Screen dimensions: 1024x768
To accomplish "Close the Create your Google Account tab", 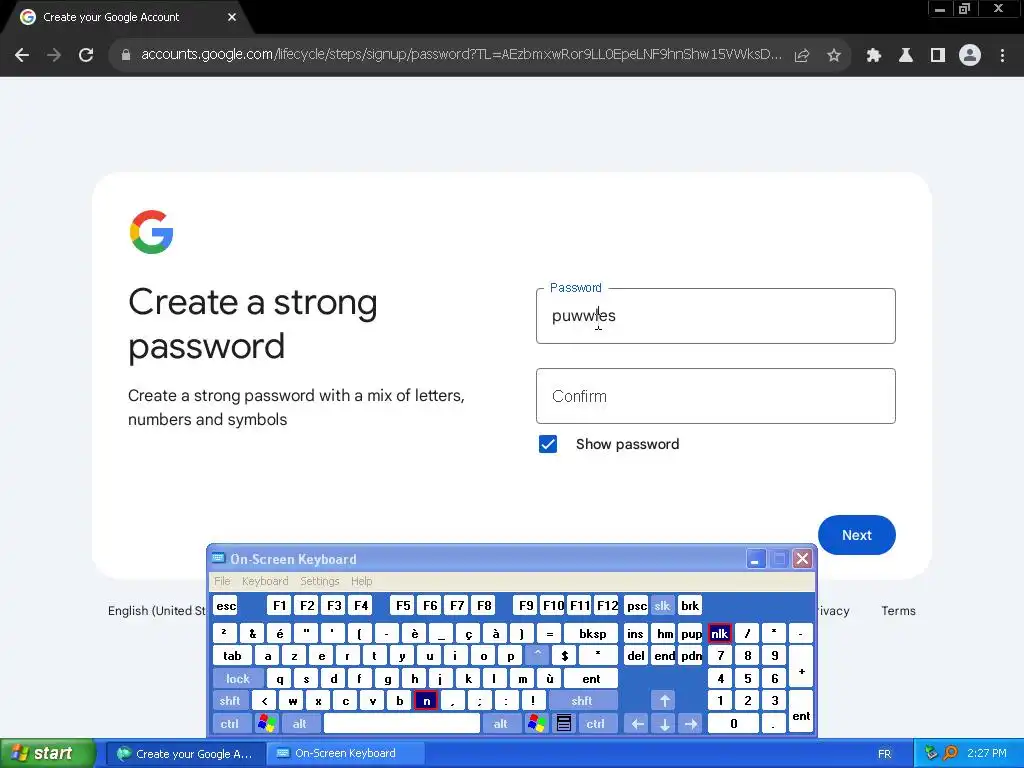I will [232, 17].
